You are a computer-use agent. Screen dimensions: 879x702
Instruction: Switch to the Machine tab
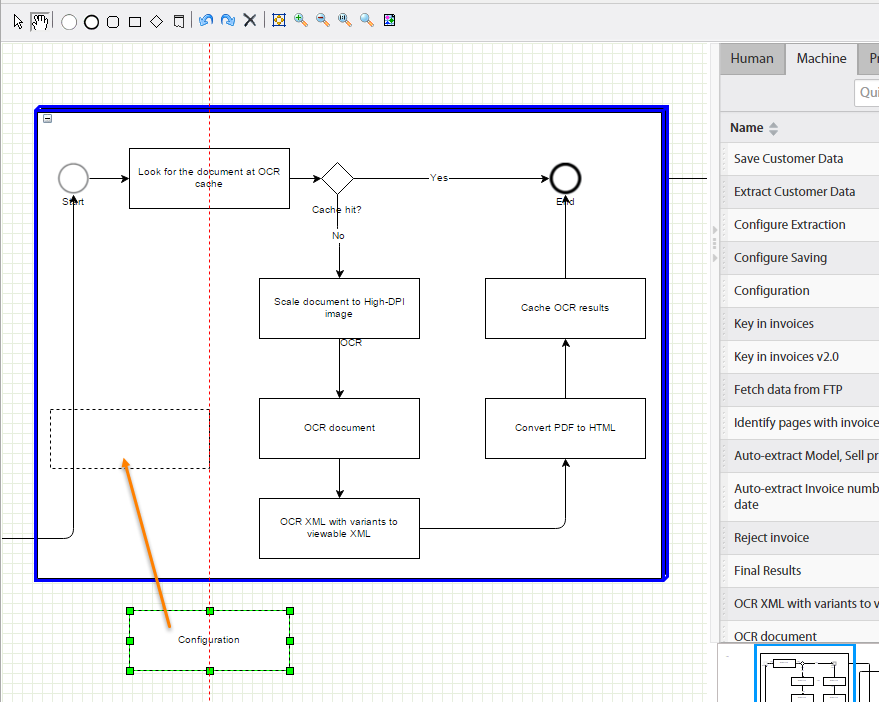tap(821, 58)
